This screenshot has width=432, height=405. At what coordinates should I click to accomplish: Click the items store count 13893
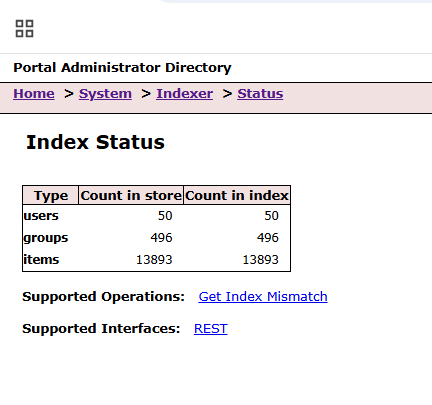(x=154, y=260)
